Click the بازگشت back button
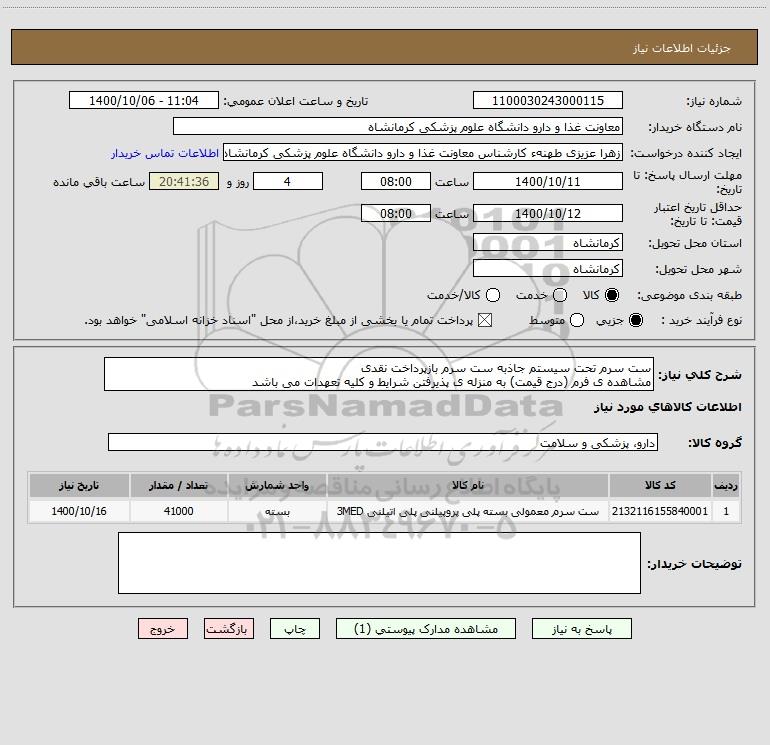This screenshot has width=770, height=745. pyautogui.click(x=229, y=629)
